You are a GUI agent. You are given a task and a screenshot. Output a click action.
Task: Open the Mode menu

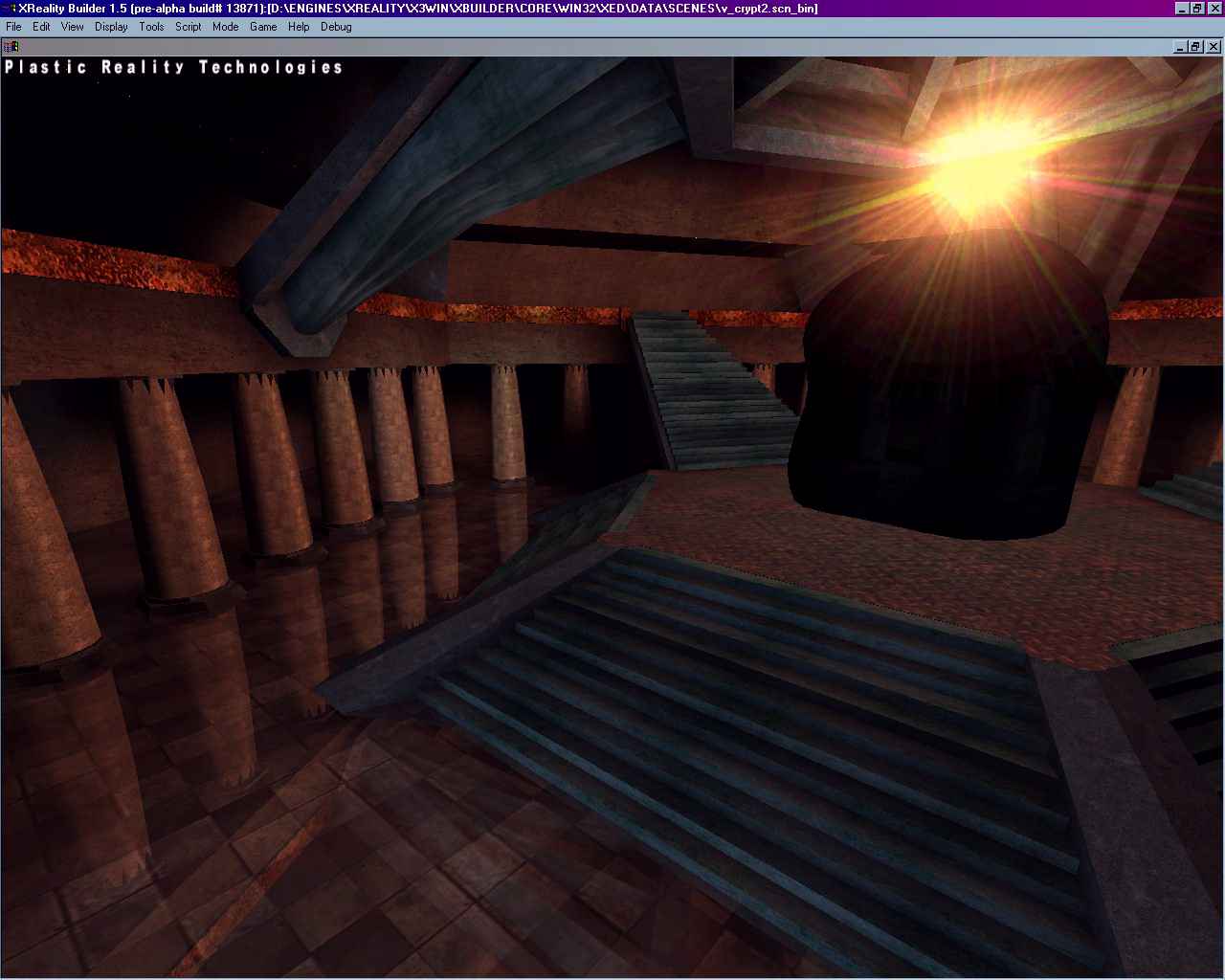(226, 27)
